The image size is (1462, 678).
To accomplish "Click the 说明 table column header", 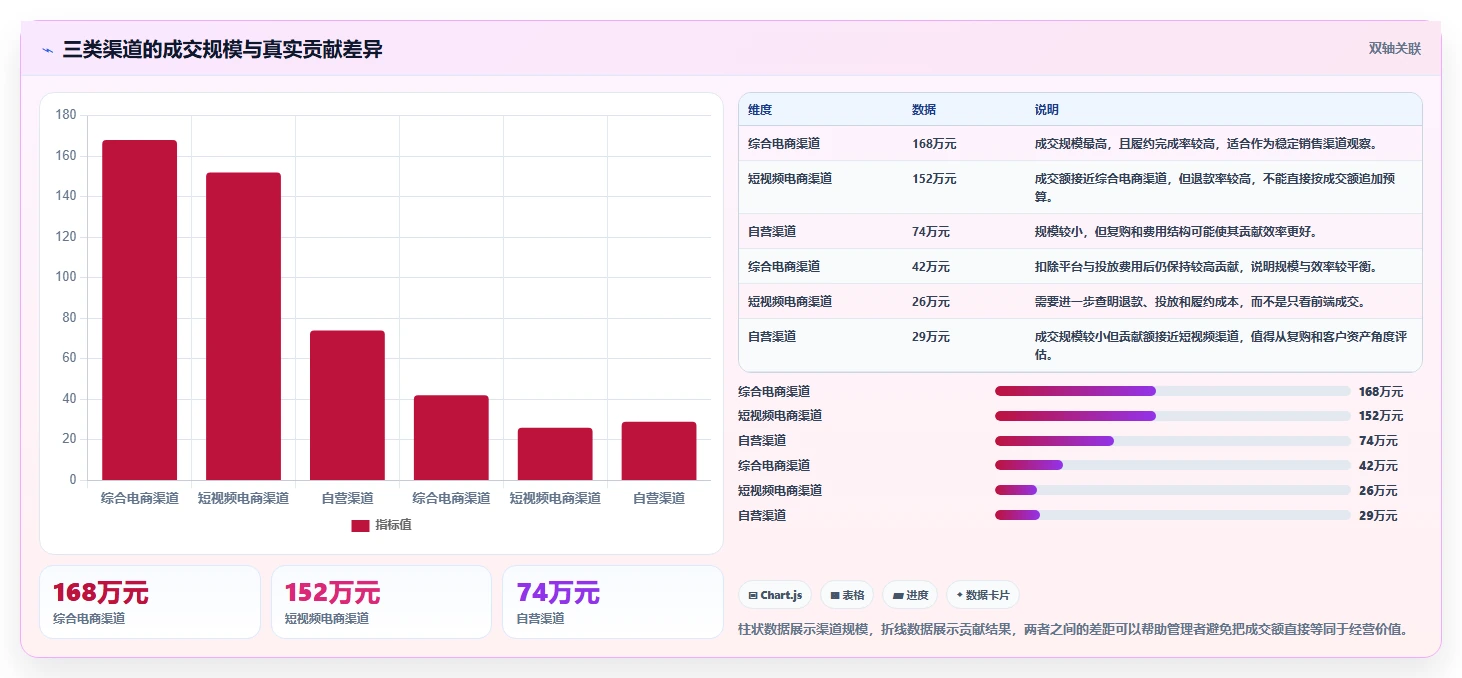I will point(1047,110).
